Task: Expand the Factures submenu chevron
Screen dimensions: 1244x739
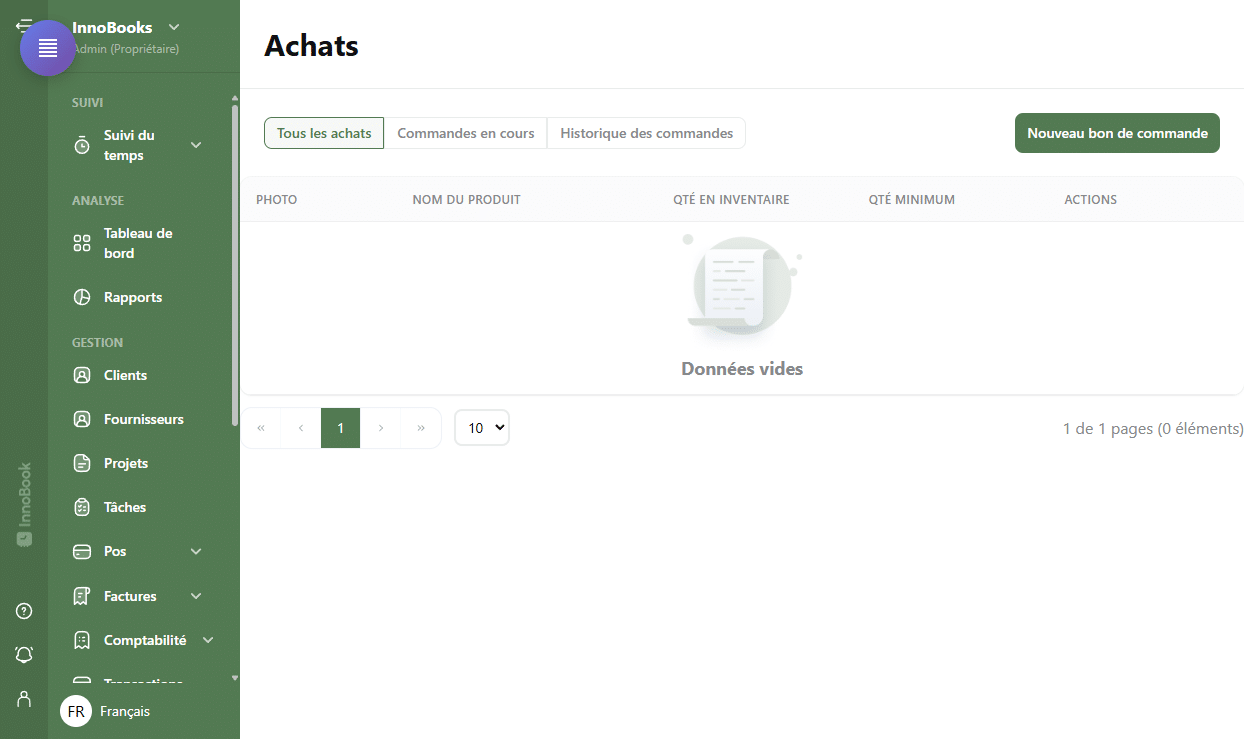Action: [196, 596]
